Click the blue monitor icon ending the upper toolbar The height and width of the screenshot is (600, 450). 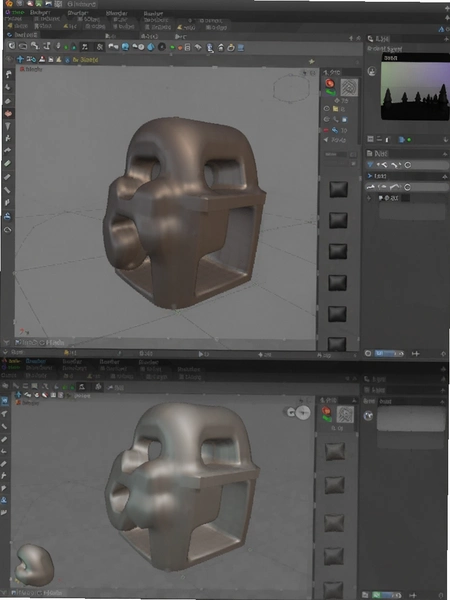(x=241, y=47)
